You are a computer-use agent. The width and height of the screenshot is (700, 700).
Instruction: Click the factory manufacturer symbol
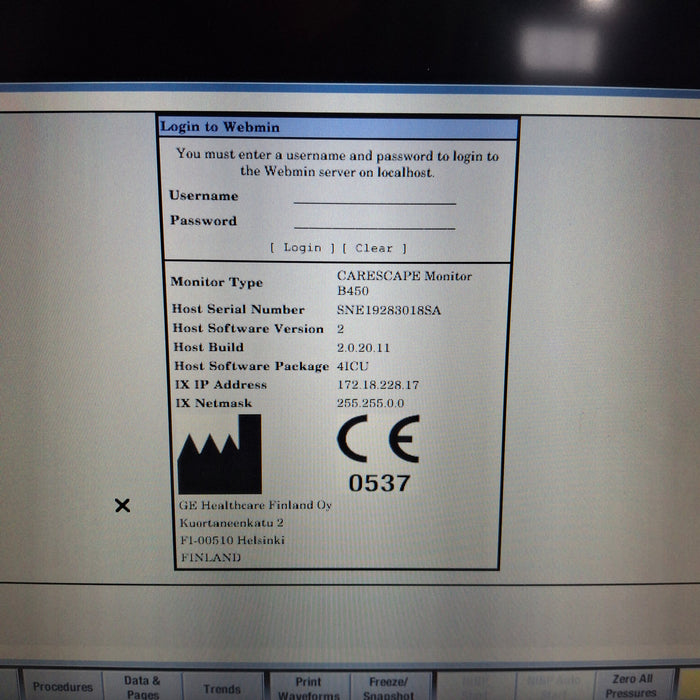[x=220, y=454]
